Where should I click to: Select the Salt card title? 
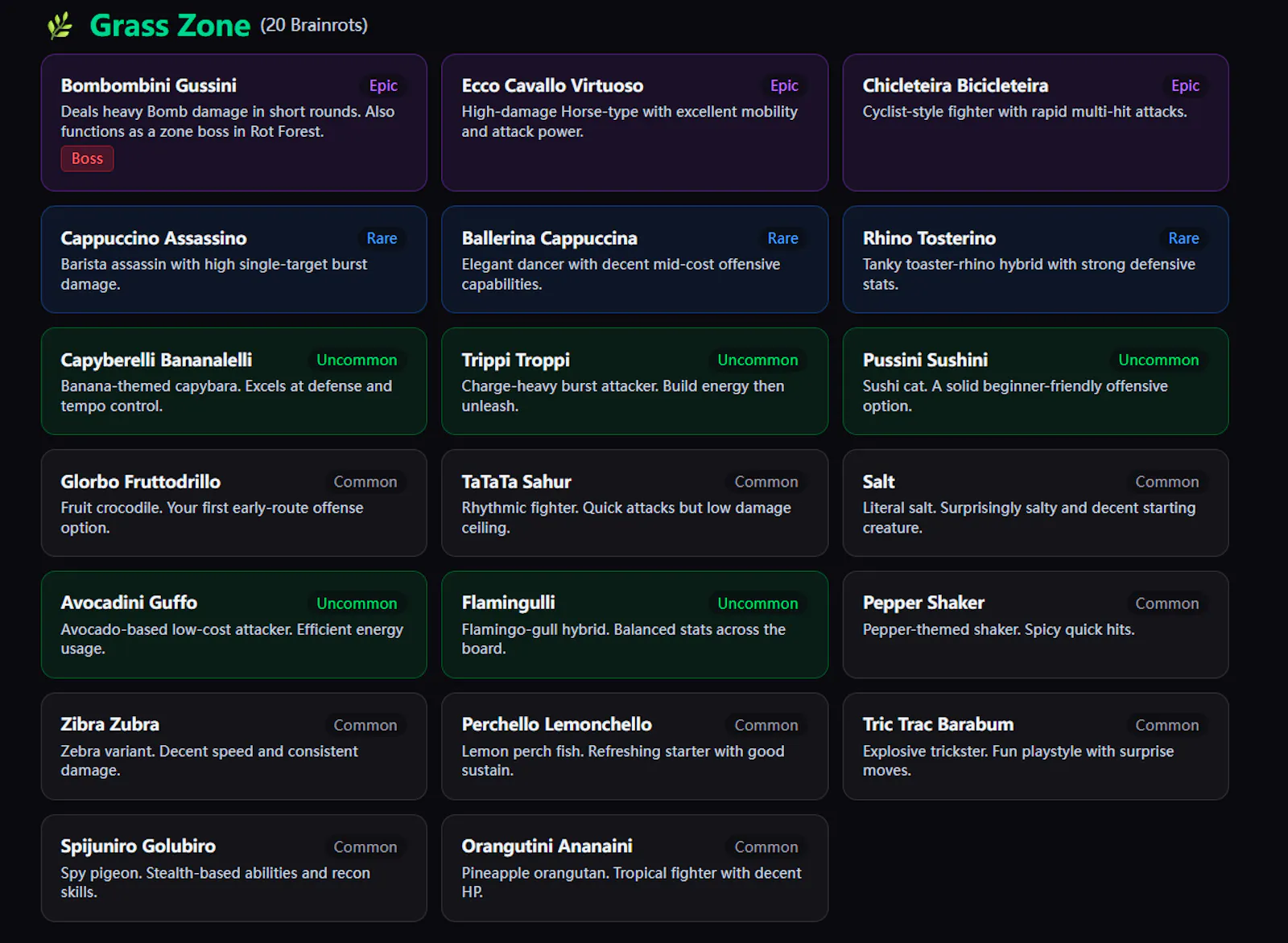click(x=878, y=482)
